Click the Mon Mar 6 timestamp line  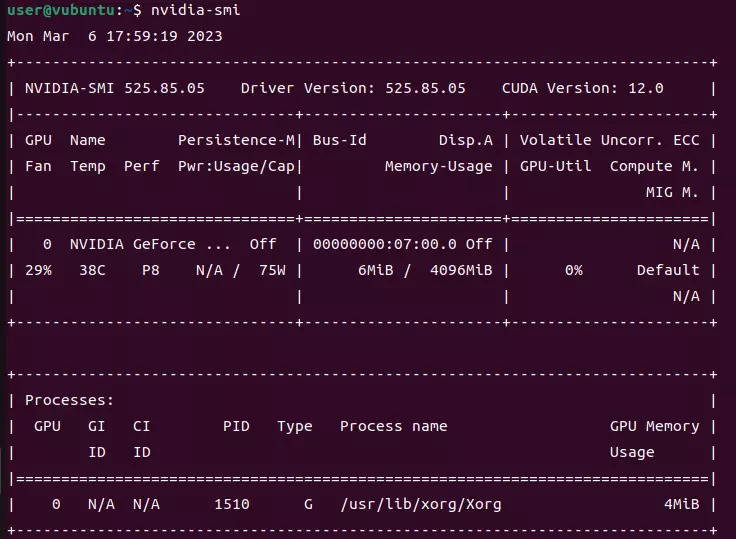[115, 36]
